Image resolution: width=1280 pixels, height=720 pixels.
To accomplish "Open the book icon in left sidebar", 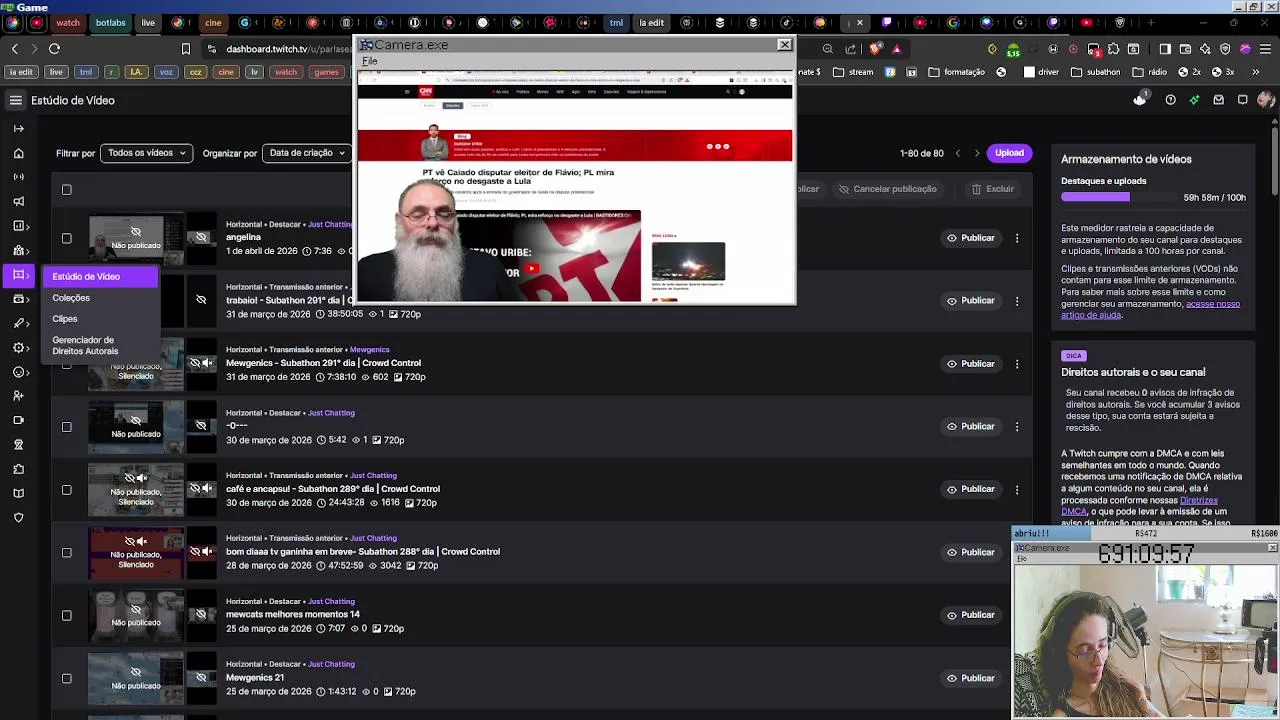I will 18,493.
